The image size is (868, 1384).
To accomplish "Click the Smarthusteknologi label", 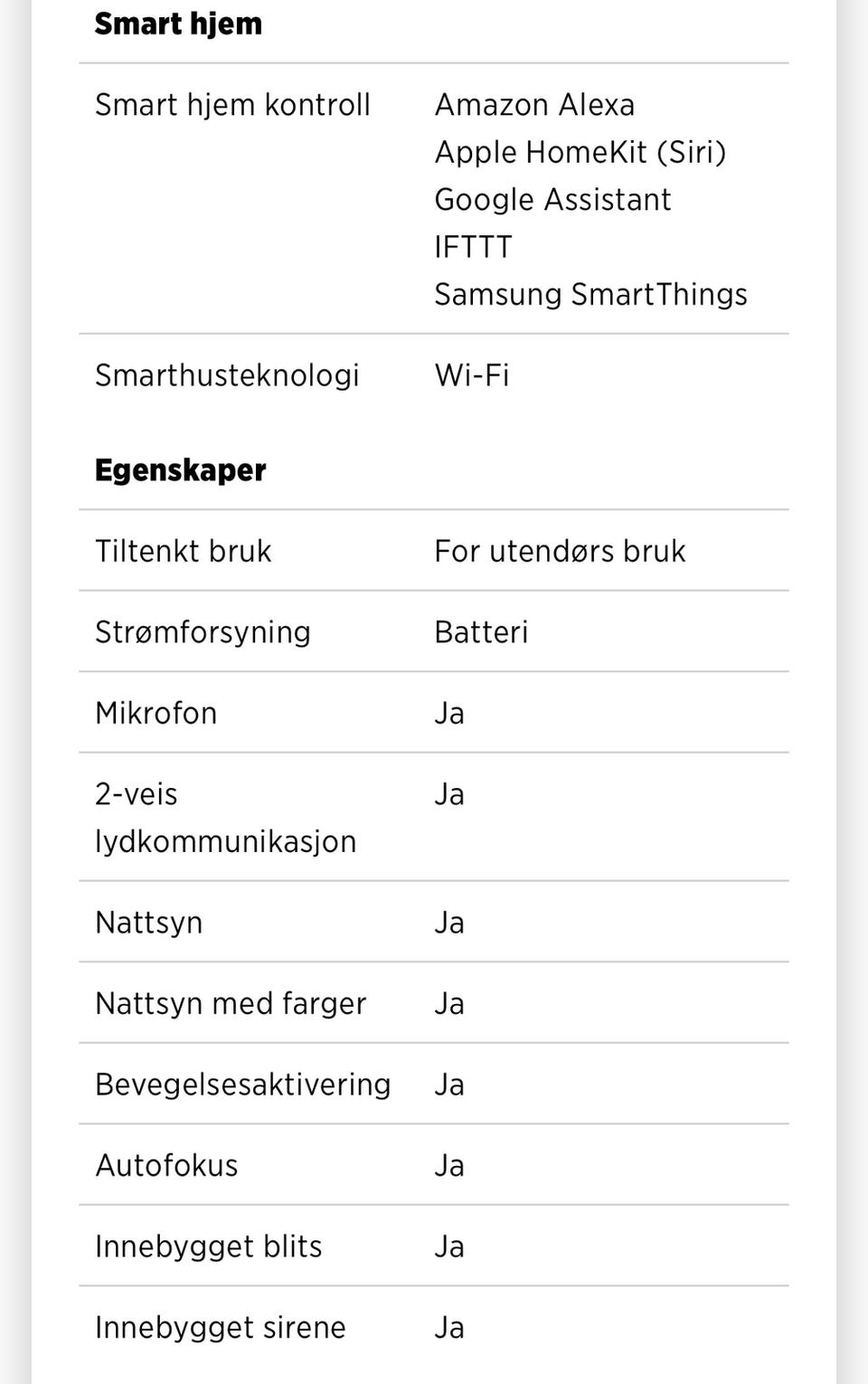I will [x=227, y=375].
